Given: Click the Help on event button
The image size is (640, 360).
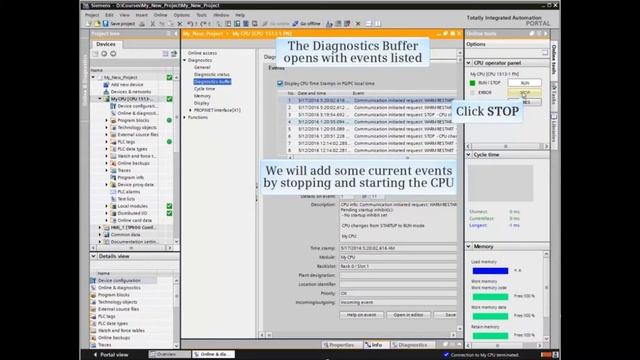Looking at the screenshot, I should (x=361, y=315).
